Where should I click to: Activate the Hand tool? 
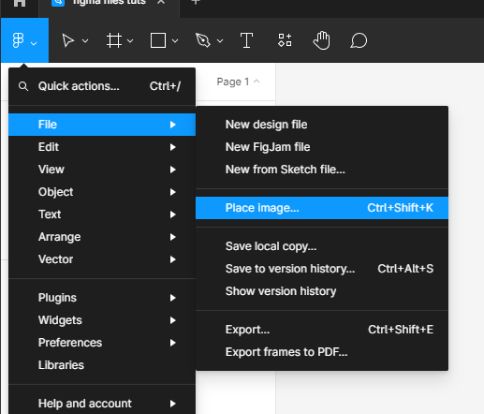[322, 40]
